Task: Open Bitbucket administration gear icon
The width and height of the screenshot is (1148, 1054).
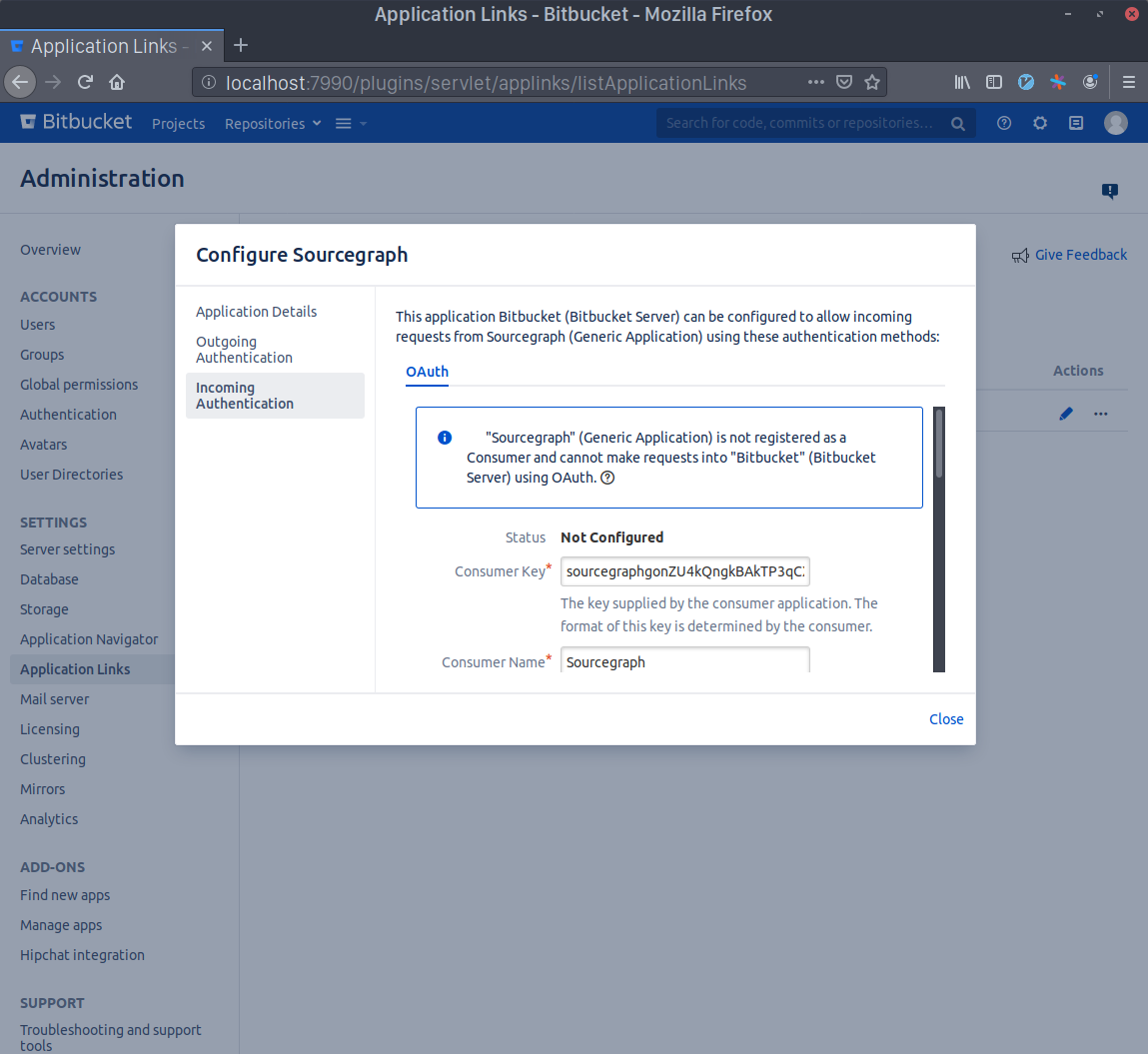Action: point(1040,123)
